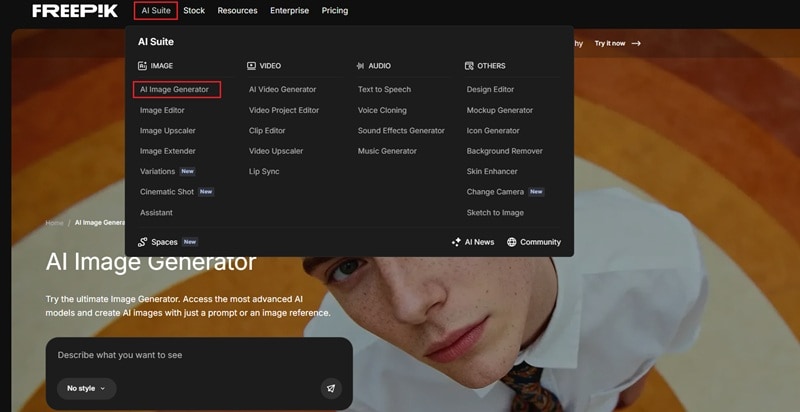Open Voice Cloning
The image size is (800, 412).
tap(382, 110)
